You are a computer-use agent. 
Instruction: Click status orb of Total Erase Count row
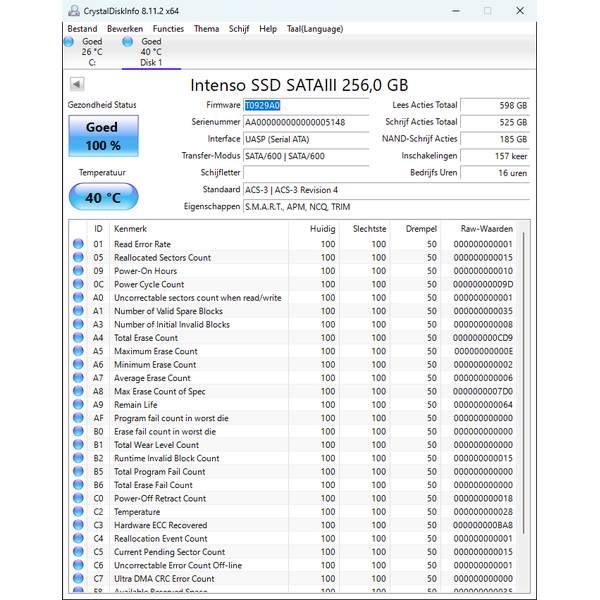tap(78, 338)
